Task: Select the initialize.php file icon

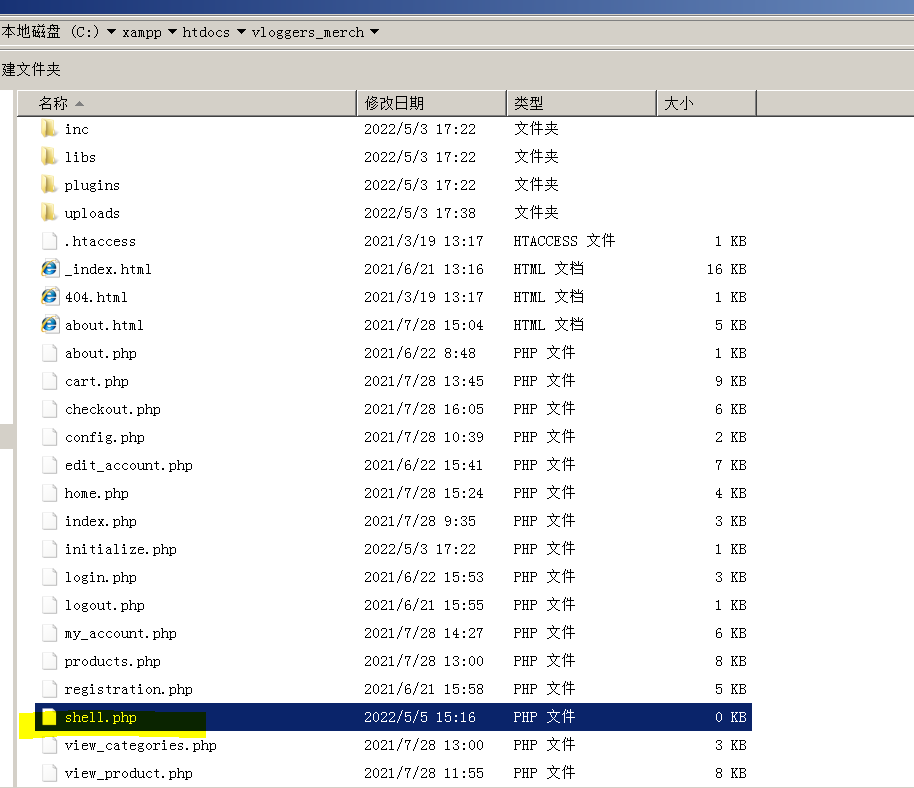Action: coord(50,548)
